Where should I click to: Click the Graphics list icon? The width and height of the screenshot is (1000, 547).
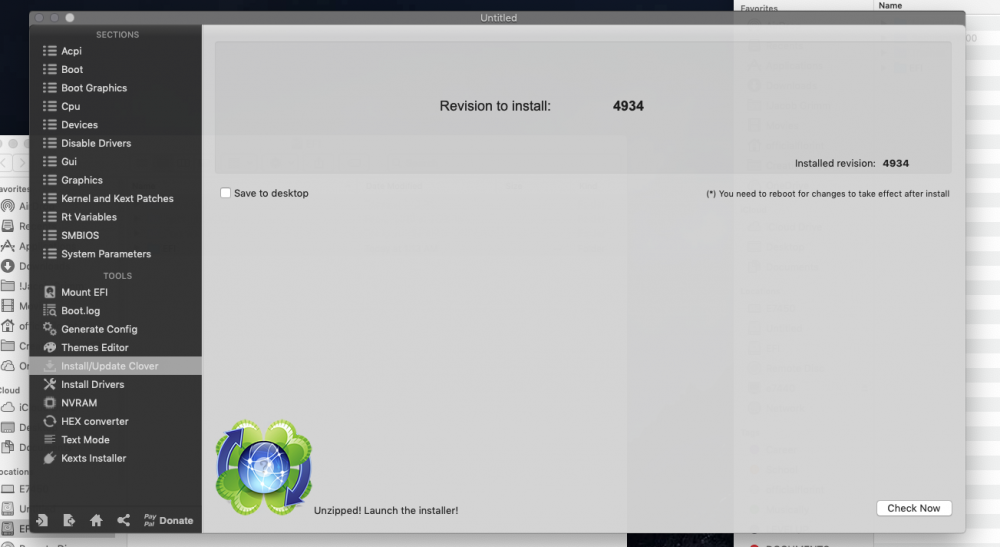coord(50,180)
